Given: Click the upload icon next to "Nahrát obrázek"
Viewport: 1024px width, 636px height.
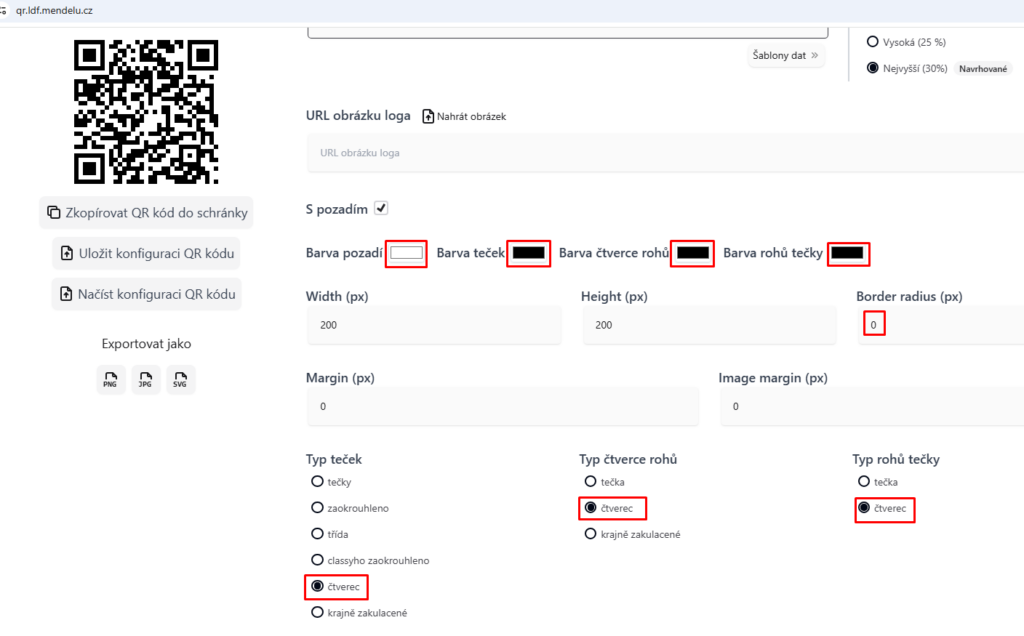Looking at the screenshot, I should click(x=428, y=115).
